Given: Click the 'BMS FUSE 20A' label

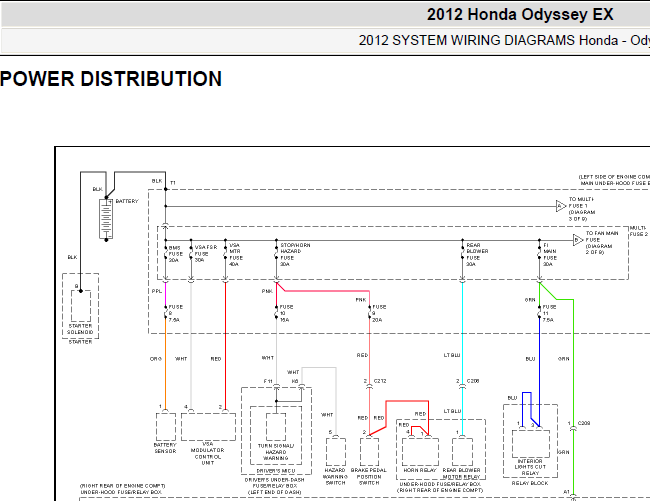Looking at the screenshot, I should 175,254.
